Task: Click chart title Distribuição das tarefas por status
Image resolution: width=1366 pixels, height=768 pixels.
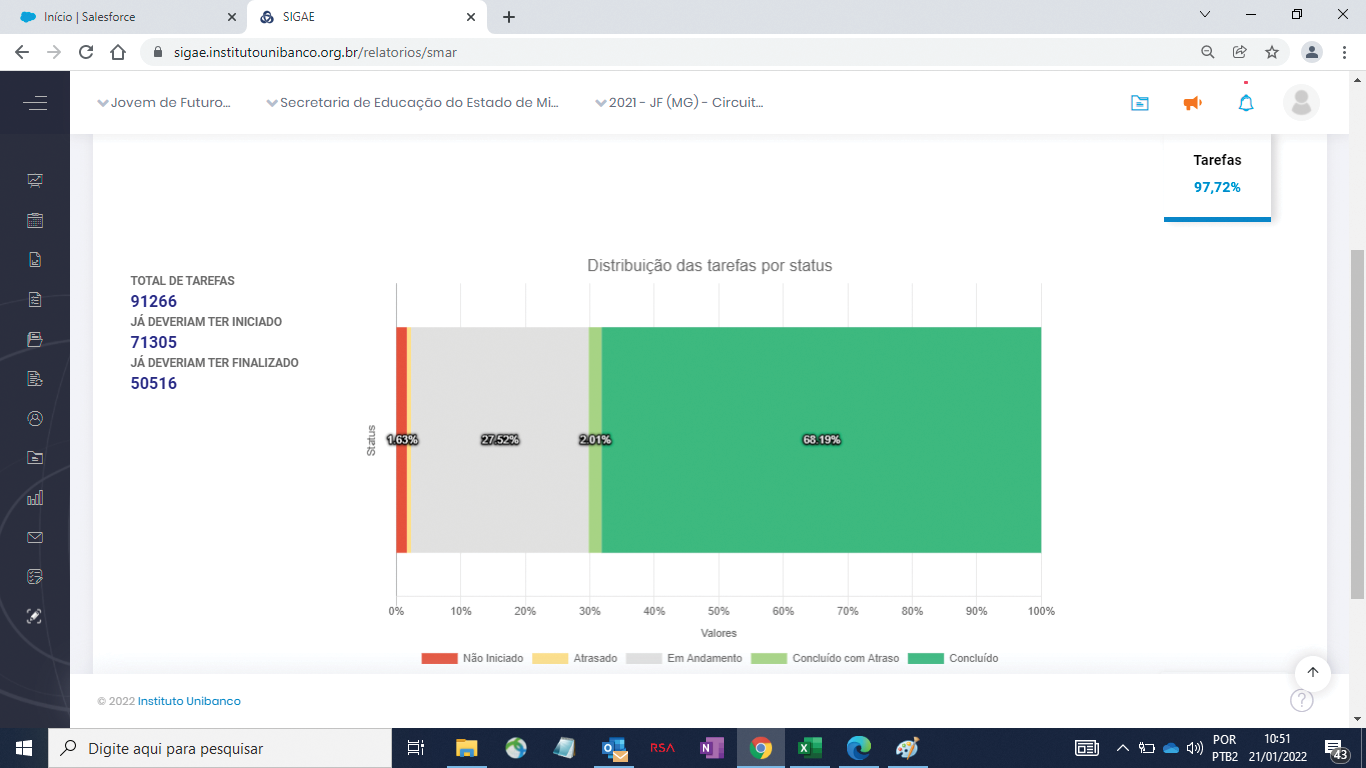Action: [x=709, y=265]
